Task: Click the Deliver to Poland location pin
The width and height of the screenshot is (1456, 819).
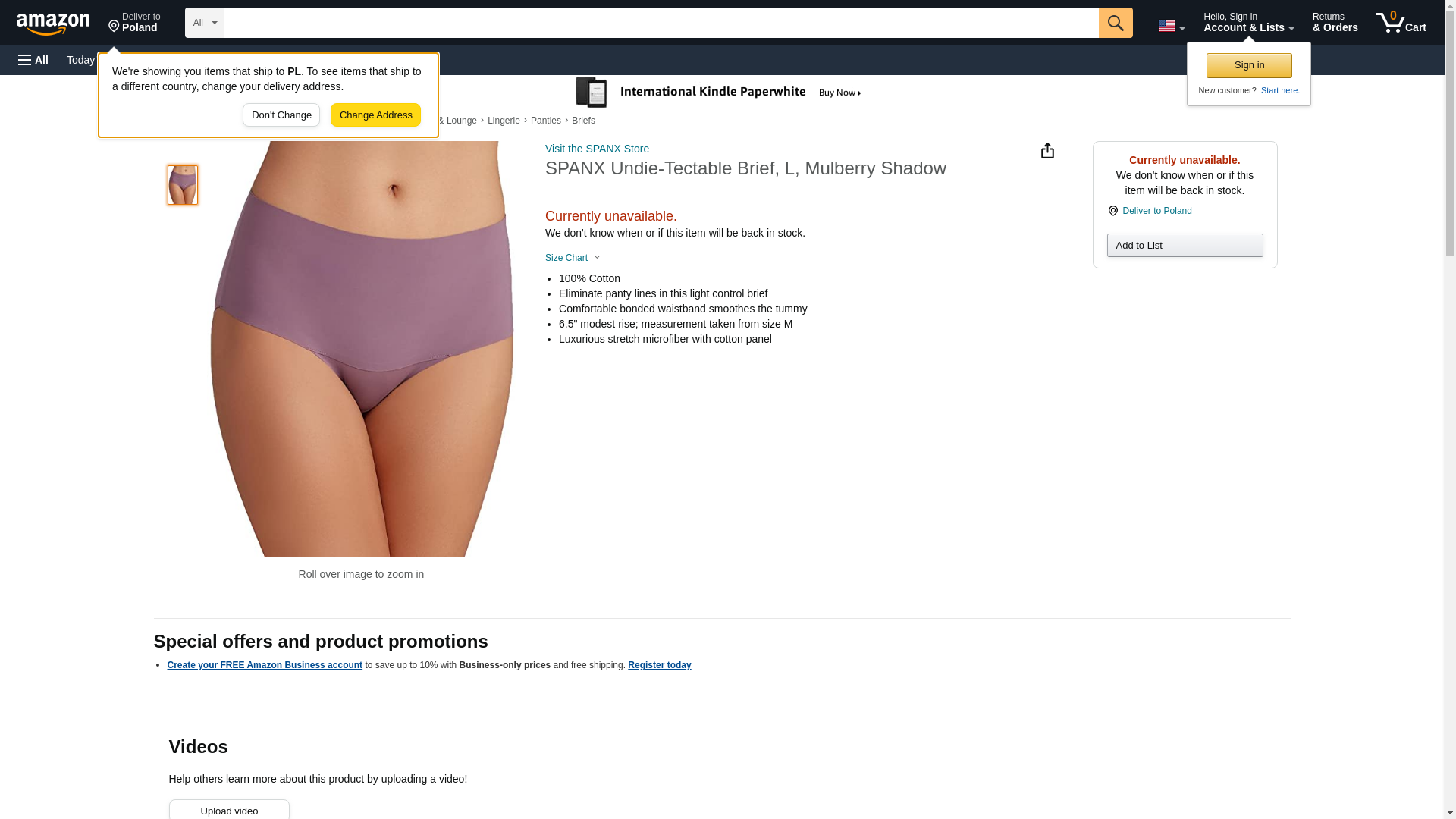Action: point(134,22)
